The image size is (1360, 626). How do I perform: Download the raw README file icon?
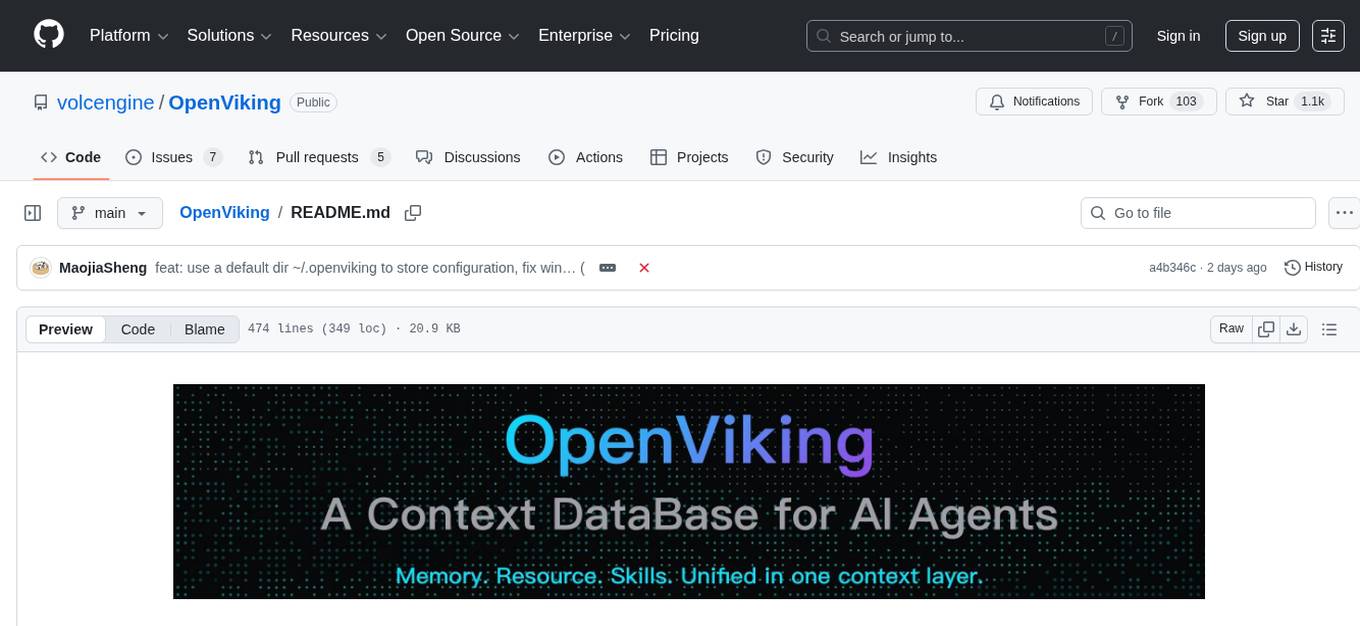1294,328
